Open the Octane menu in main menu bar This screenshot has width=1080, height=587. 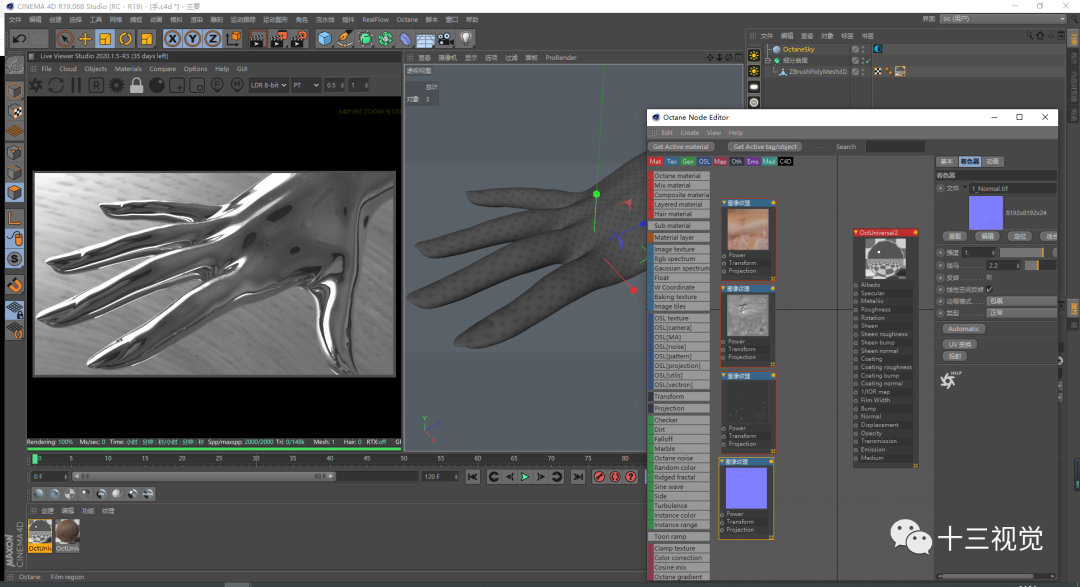pos(407,19)
